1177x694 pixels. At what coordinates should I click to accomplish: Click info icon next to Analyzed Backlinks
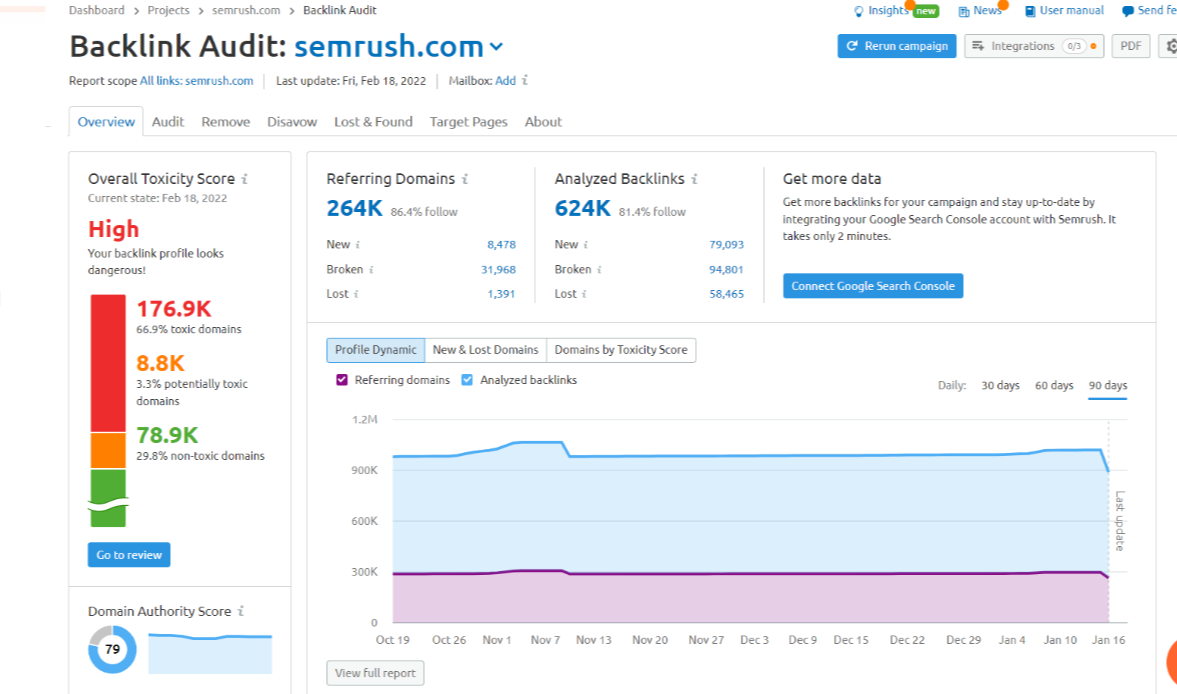pos(695,179)
